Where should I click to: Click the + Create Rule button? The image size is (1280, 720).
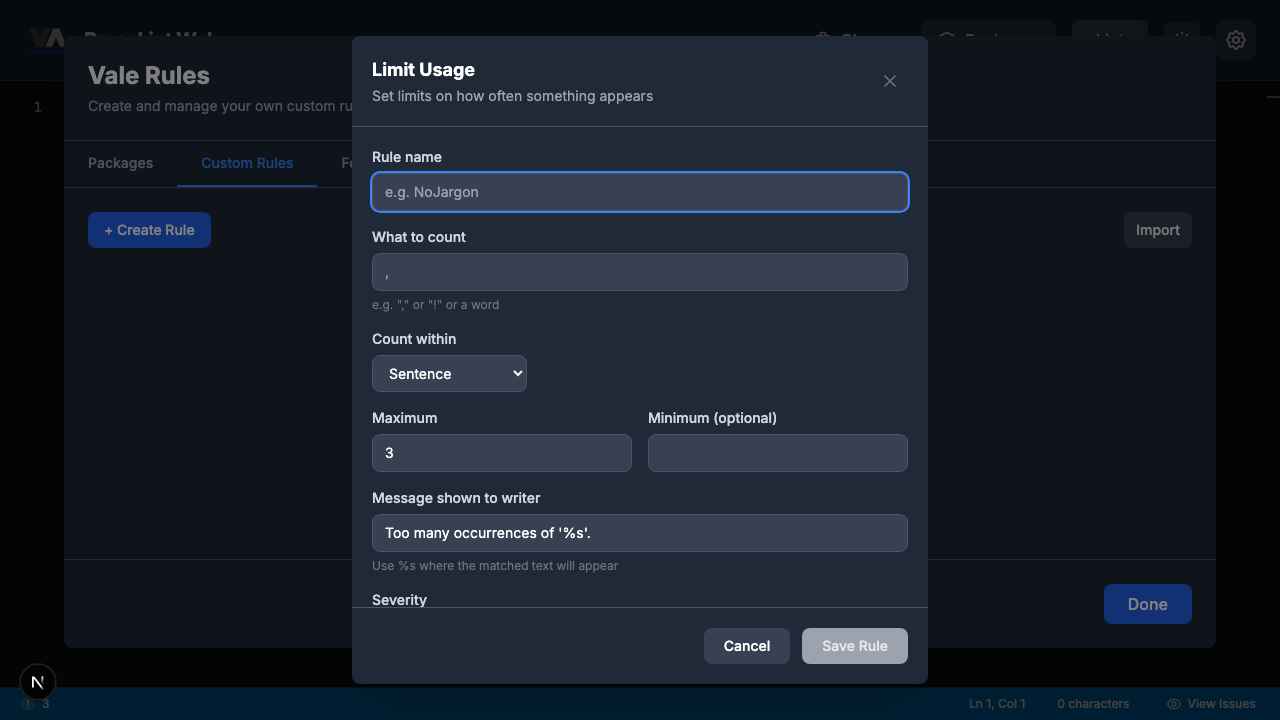pyautogui.click(x=149, y=230)
